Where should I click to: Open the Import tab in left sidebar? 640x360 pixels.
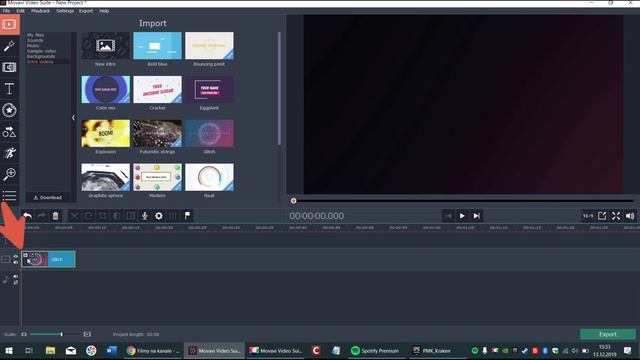[x=9, y=24]
